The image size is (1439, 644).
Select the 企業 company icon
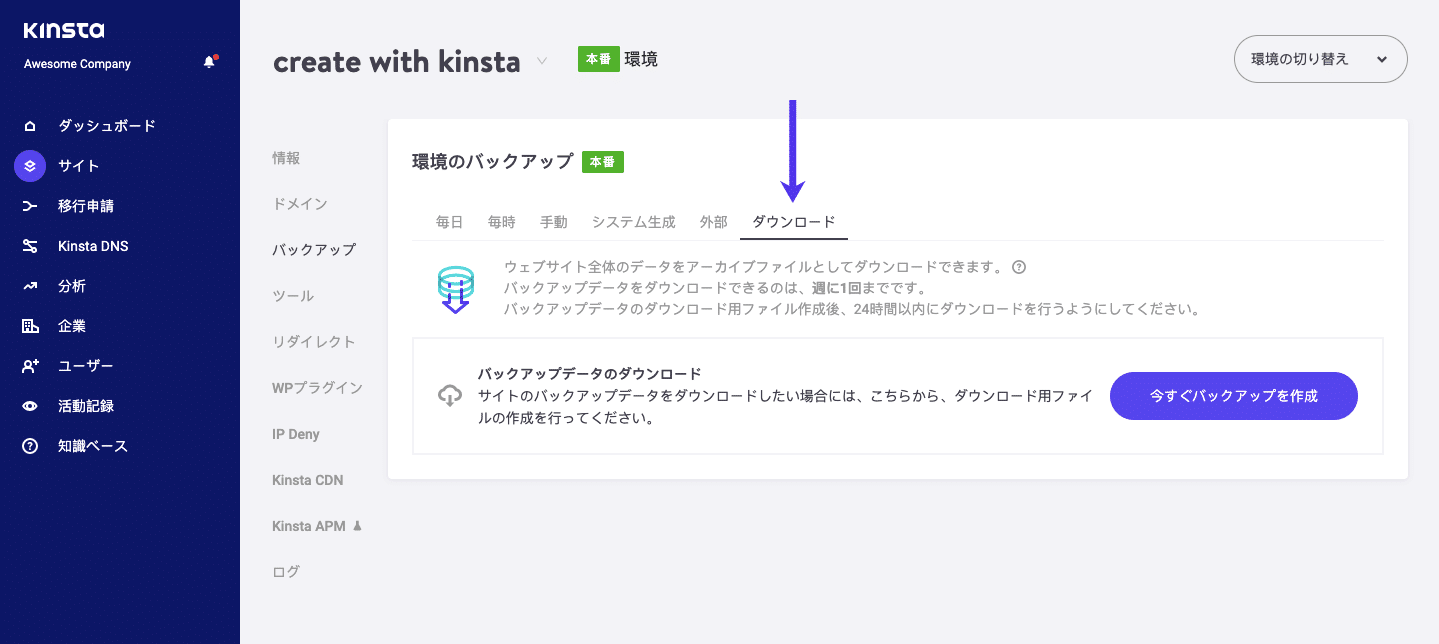click(29, 325)
